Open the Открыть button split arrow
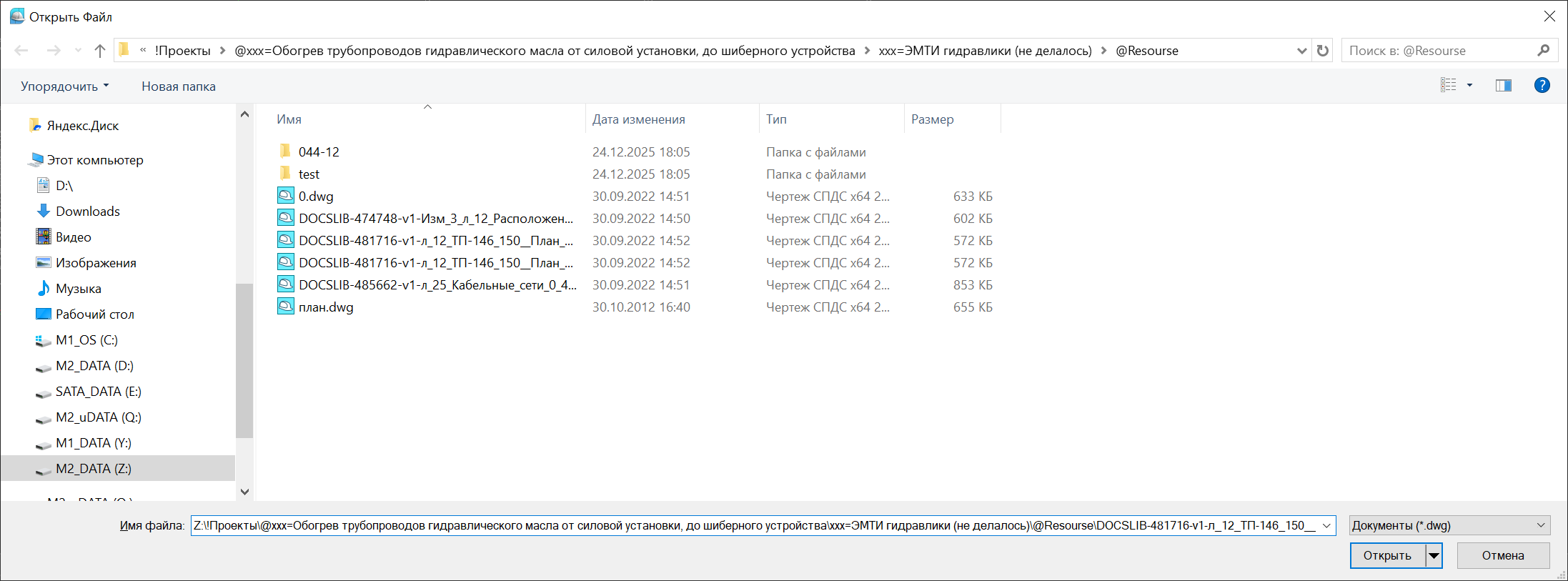This screenshot has width=1568, height=581. click(1434, 555)
